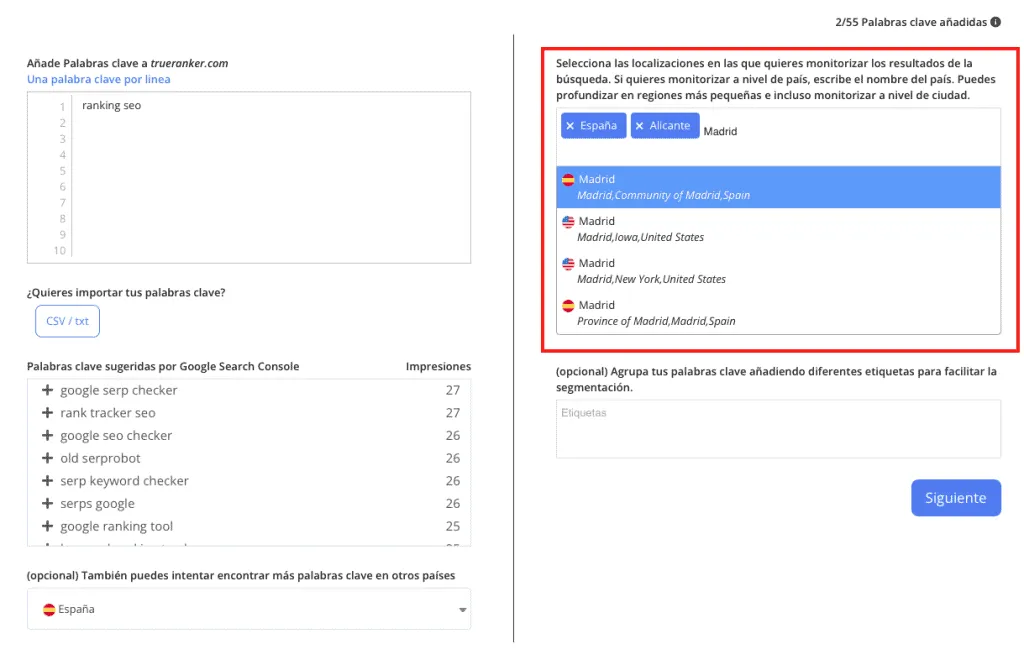The width and height of the screenshot is (1024, 649).
Task: Click the Una palabra clave por línea link
Action: click(99, 79)
